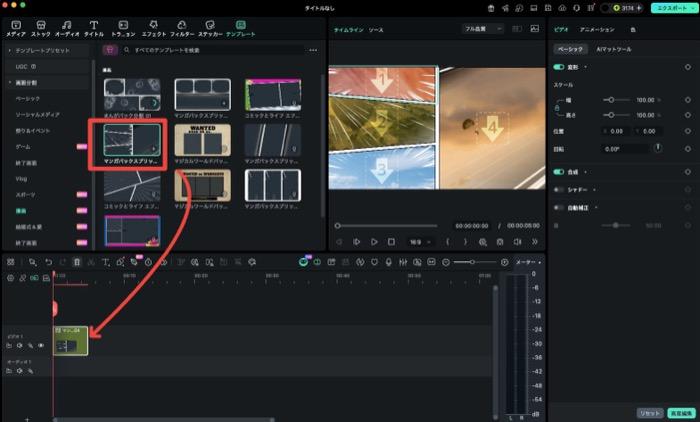
Task: Add keyframe for 回転 rotation row
Action: (688, 149)
